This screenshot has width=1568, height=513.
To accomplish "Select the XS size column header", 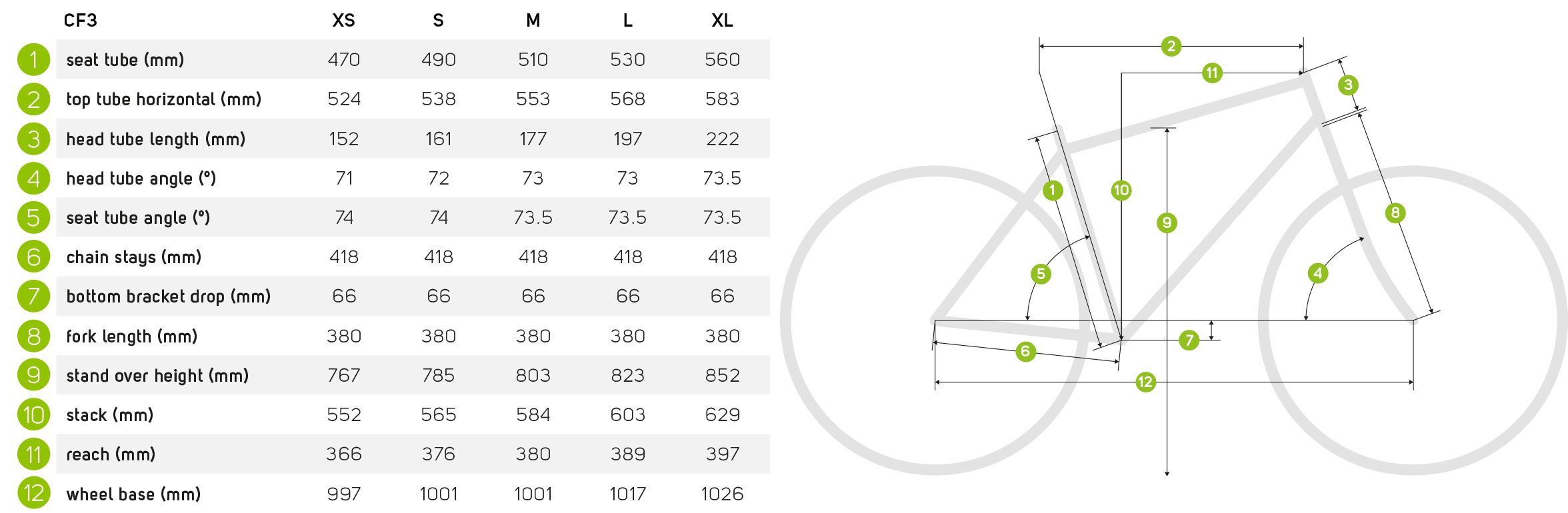I will tap(344, 21).
